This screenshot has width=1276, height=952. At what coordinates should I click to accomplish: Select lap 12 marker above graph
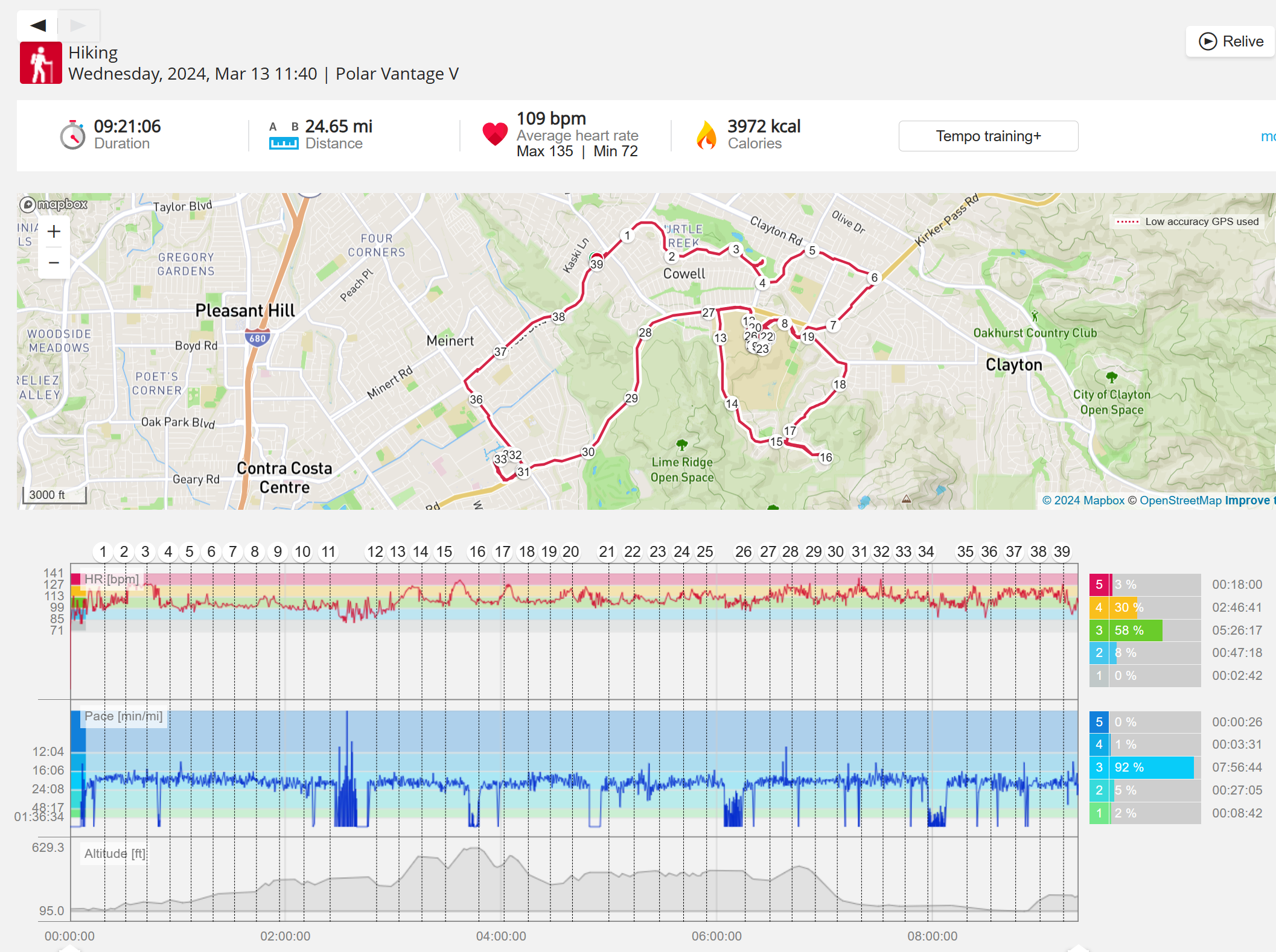375,551
